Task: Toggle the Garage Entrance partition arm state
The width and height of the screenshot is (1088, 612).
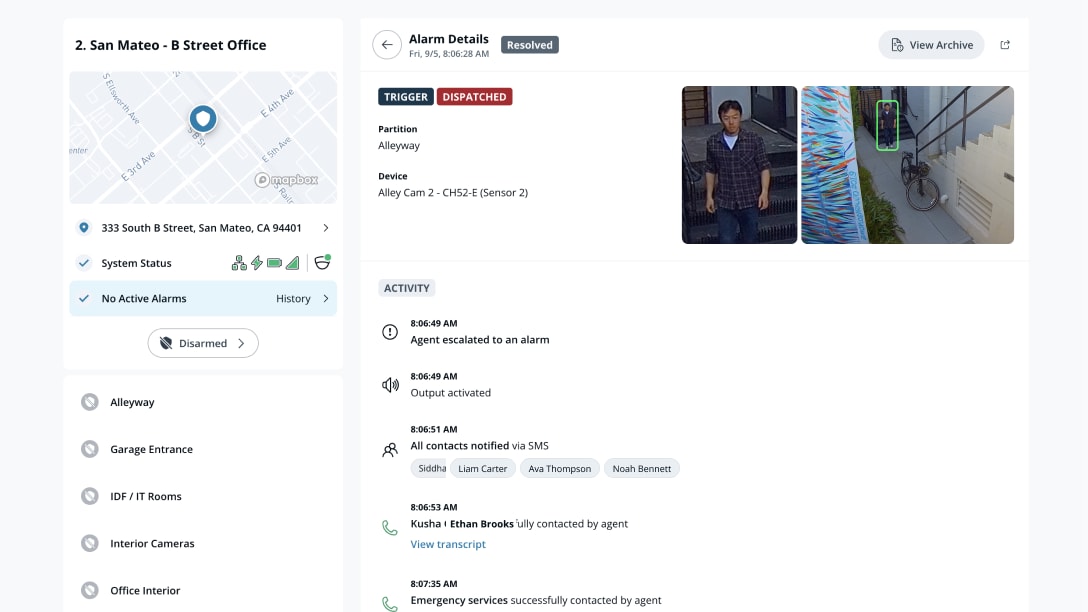Action: tap(90, 449)
